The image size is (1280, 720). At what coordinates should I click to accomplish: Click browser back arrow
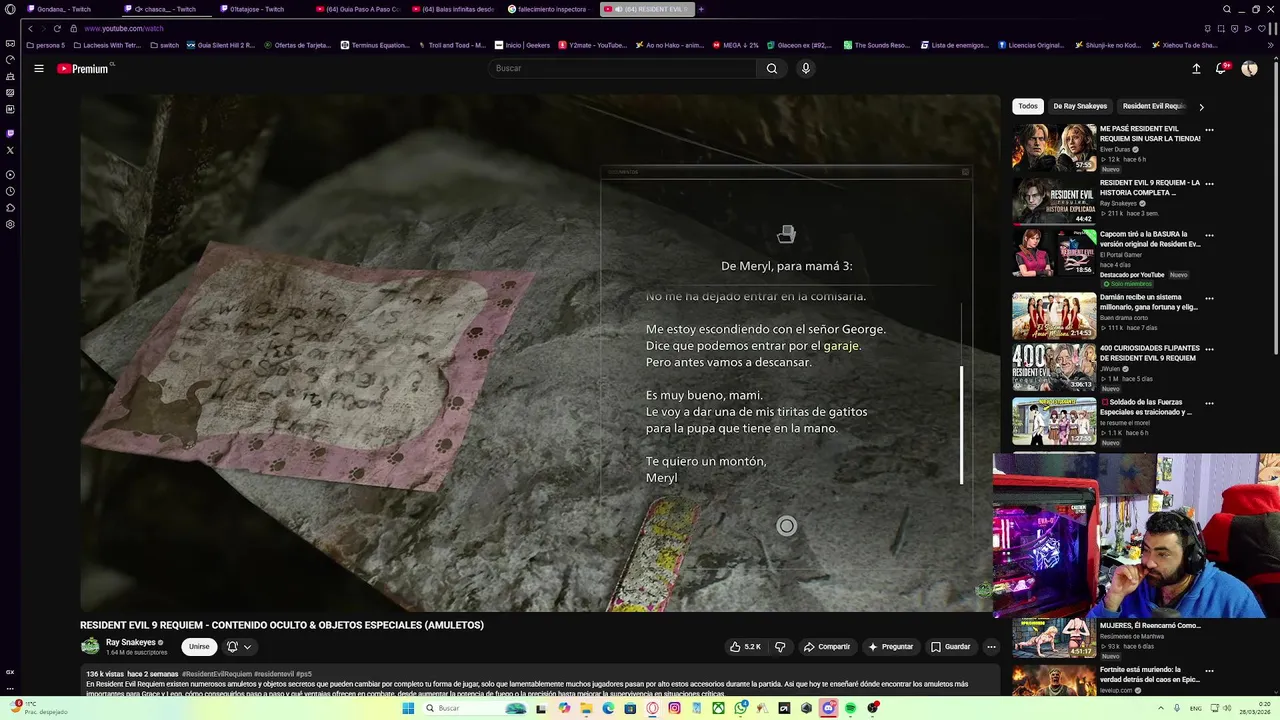(x=30, y=28)
